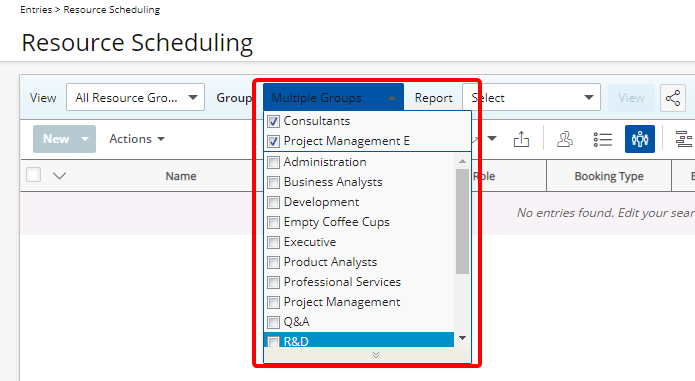This screenshot has height=381, width=695.
Task: Open the All Resource Groups view dropdown
Action: point(136,97)
